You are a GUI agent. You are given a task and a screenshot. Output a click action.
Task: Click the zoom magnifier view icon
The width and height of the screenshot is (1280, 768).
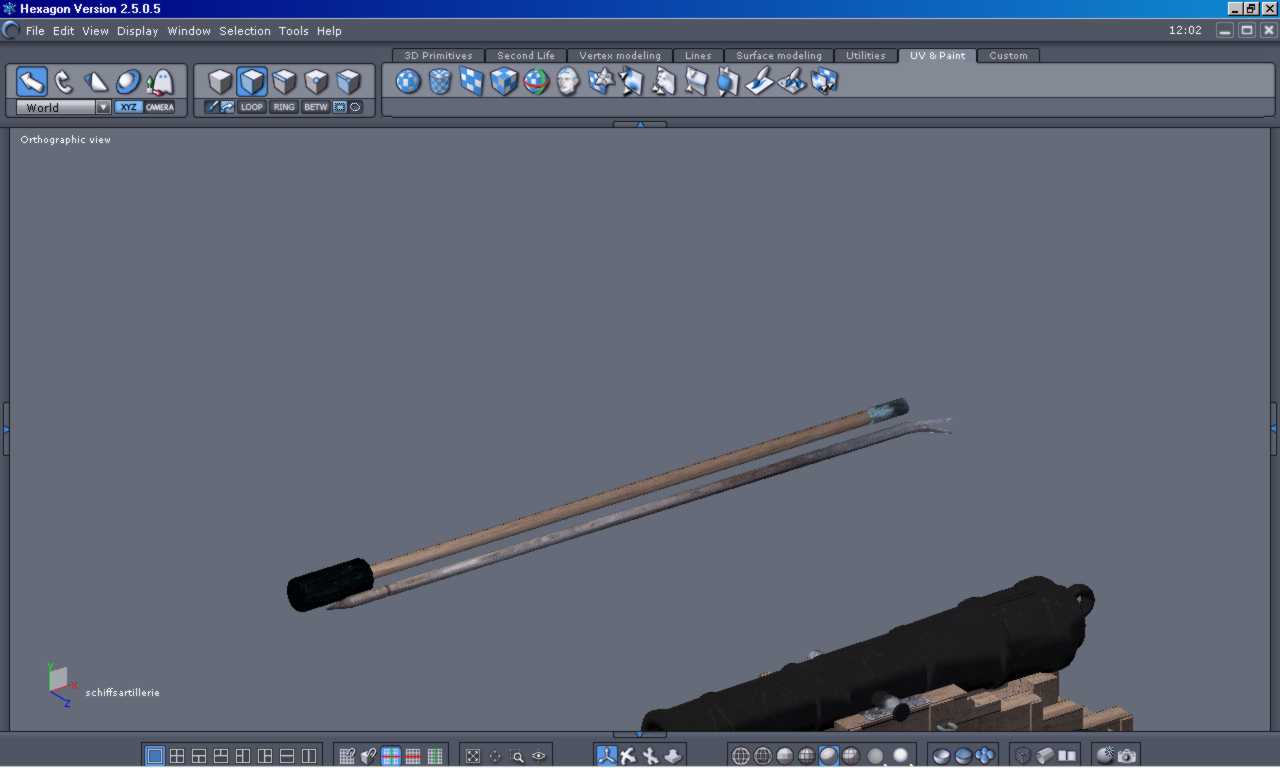[x=517, y=756]
